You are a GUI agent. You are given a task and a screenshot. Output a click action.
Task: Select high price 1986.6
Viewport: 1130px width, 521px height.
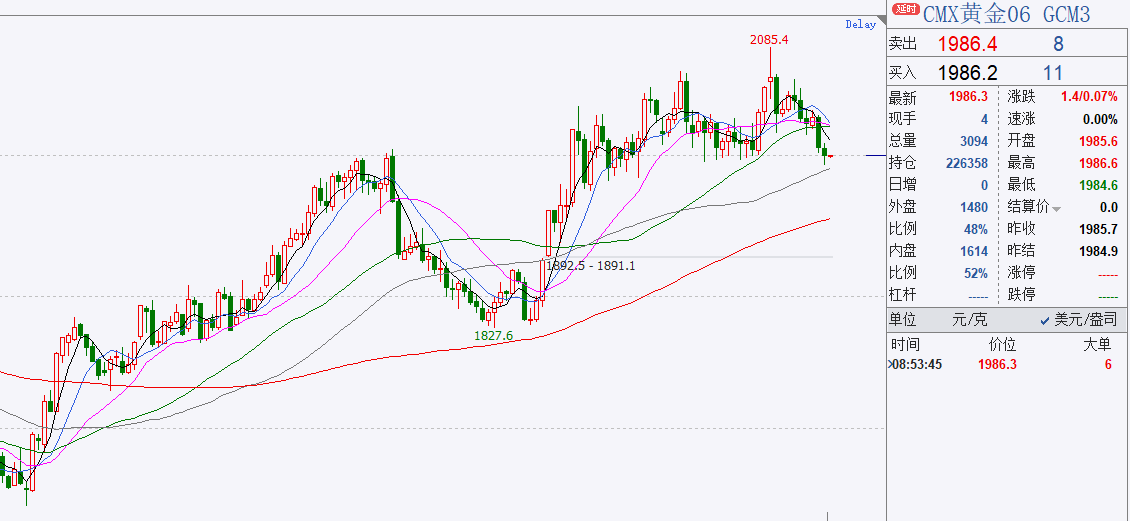[1098, 164]
